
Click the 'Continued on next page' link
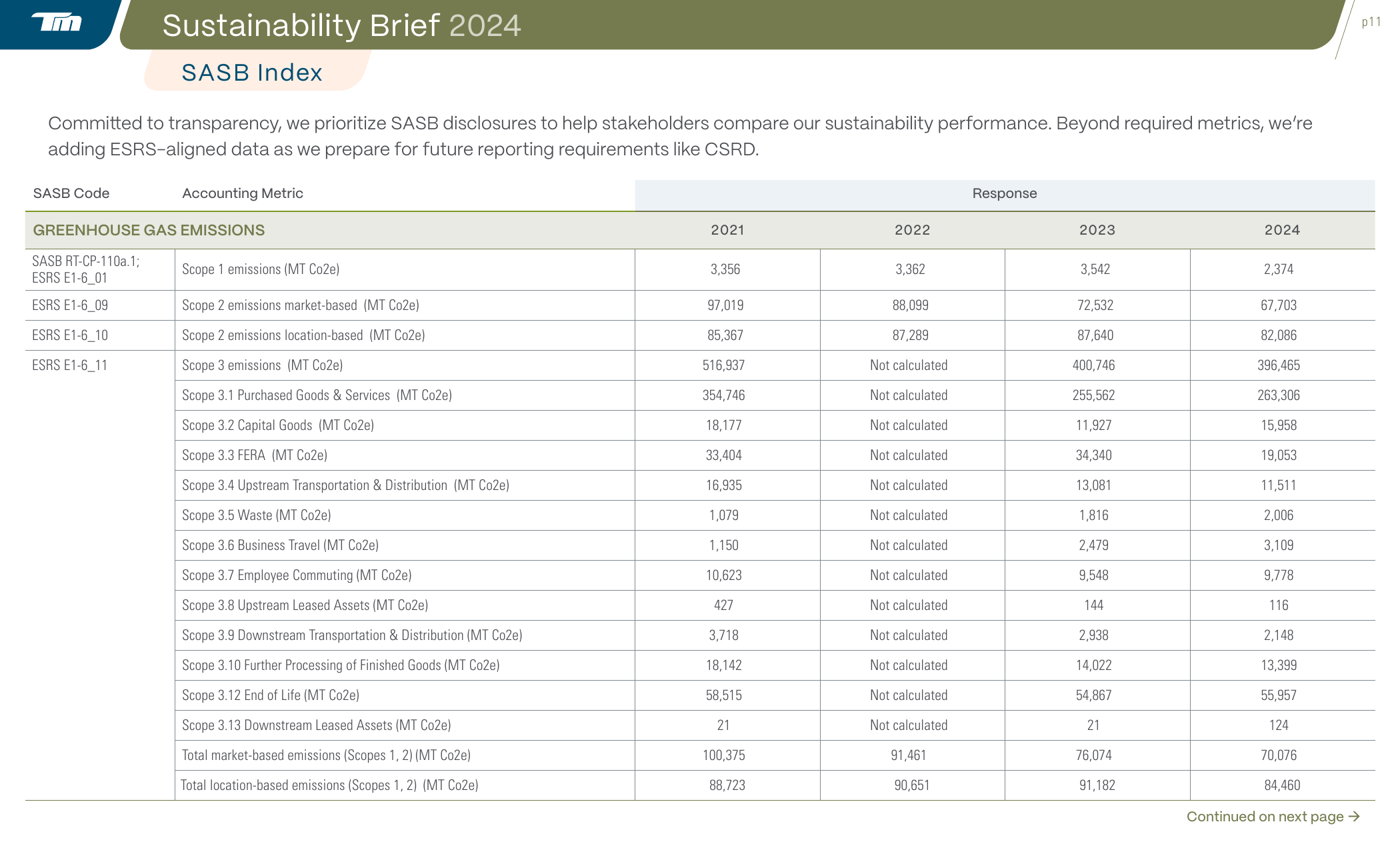click(x=1273, y=817)
